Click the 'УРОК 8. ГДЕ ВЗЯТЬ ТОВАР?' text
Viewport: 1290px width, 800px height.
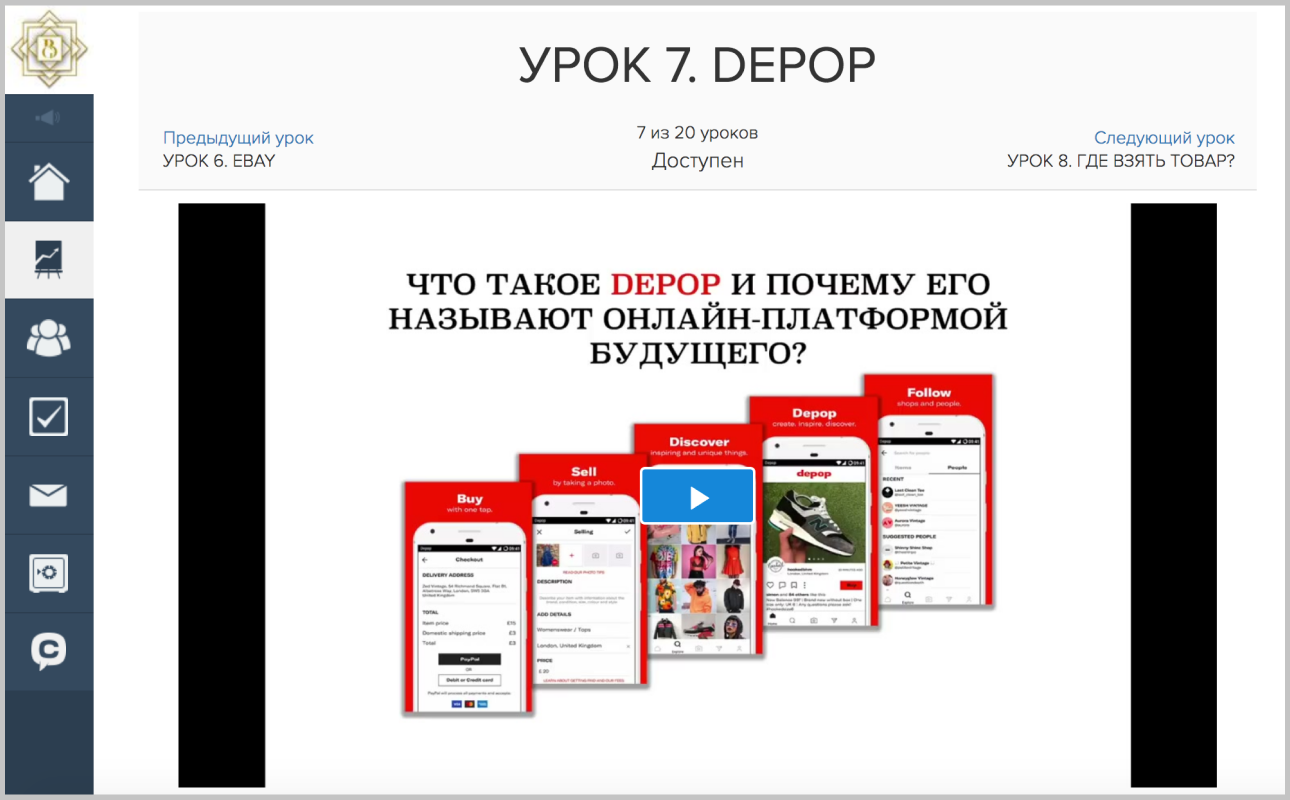point(1121,160)
